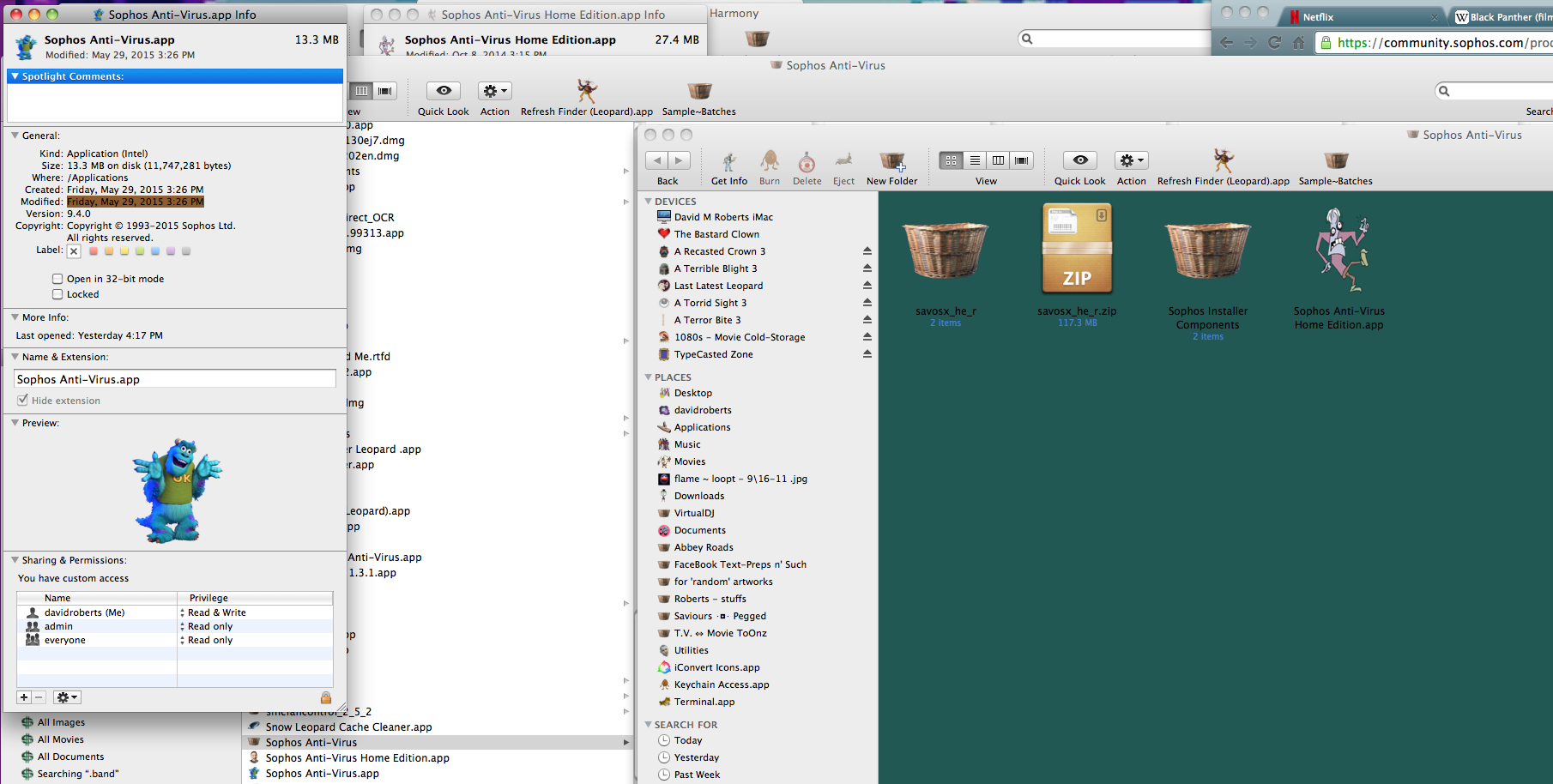Open Downloads in the sidebar
Image resolution: width=1553 pixels, height=784 pixels.
(x=698, y=496)
